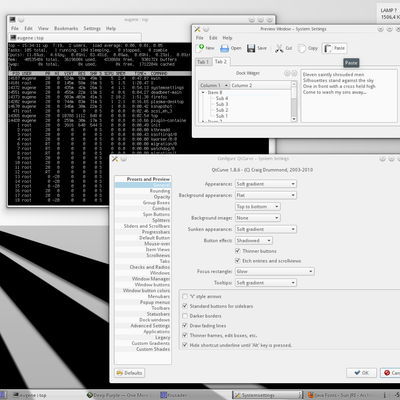Click the wrench icon in Preview Window title bar
This screenshot has width=400, height=400.
197,29
